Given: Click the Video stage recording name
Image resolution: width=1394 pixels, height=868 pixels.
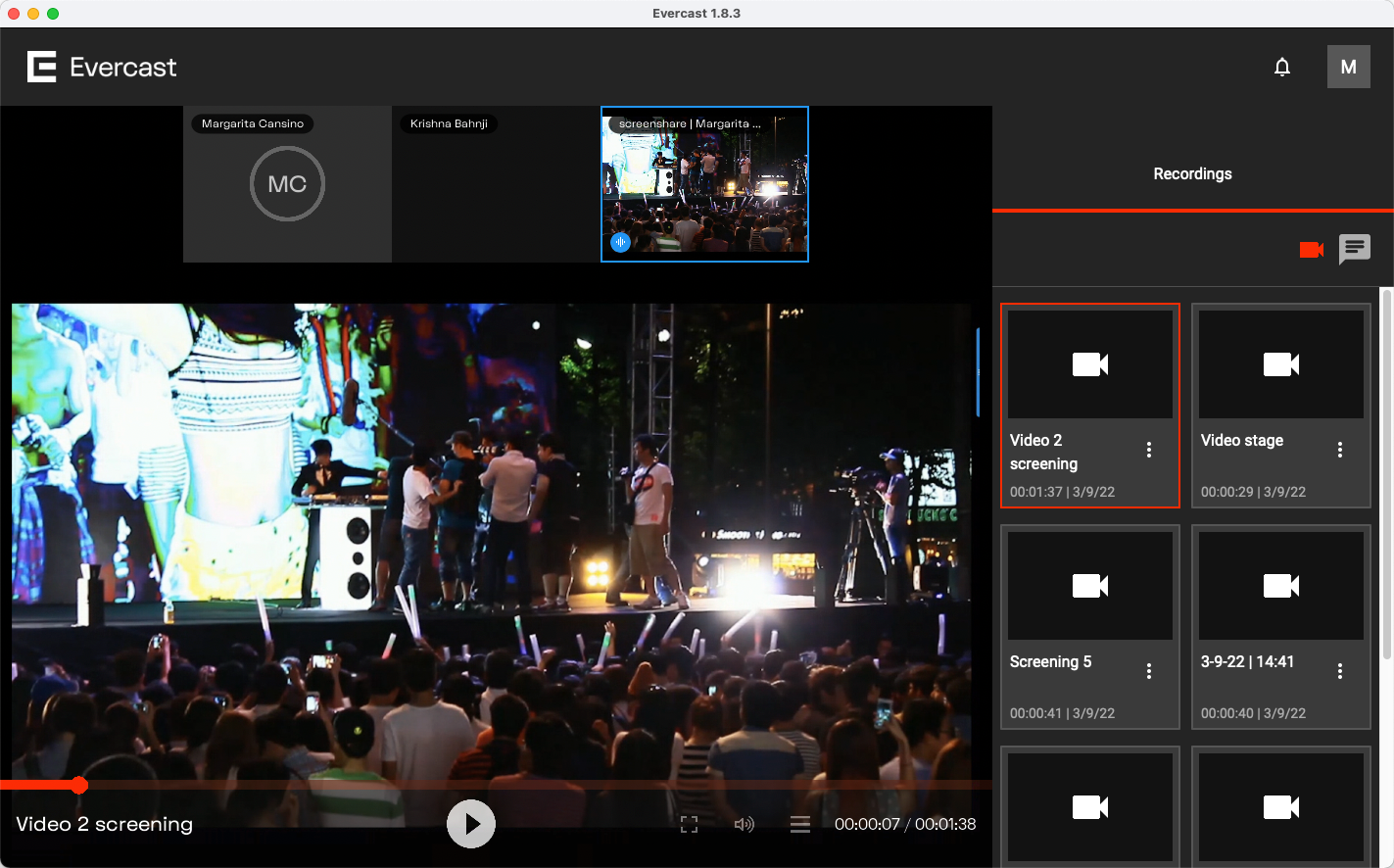Looking at the screenshot, I should [x=1242, y=441].
